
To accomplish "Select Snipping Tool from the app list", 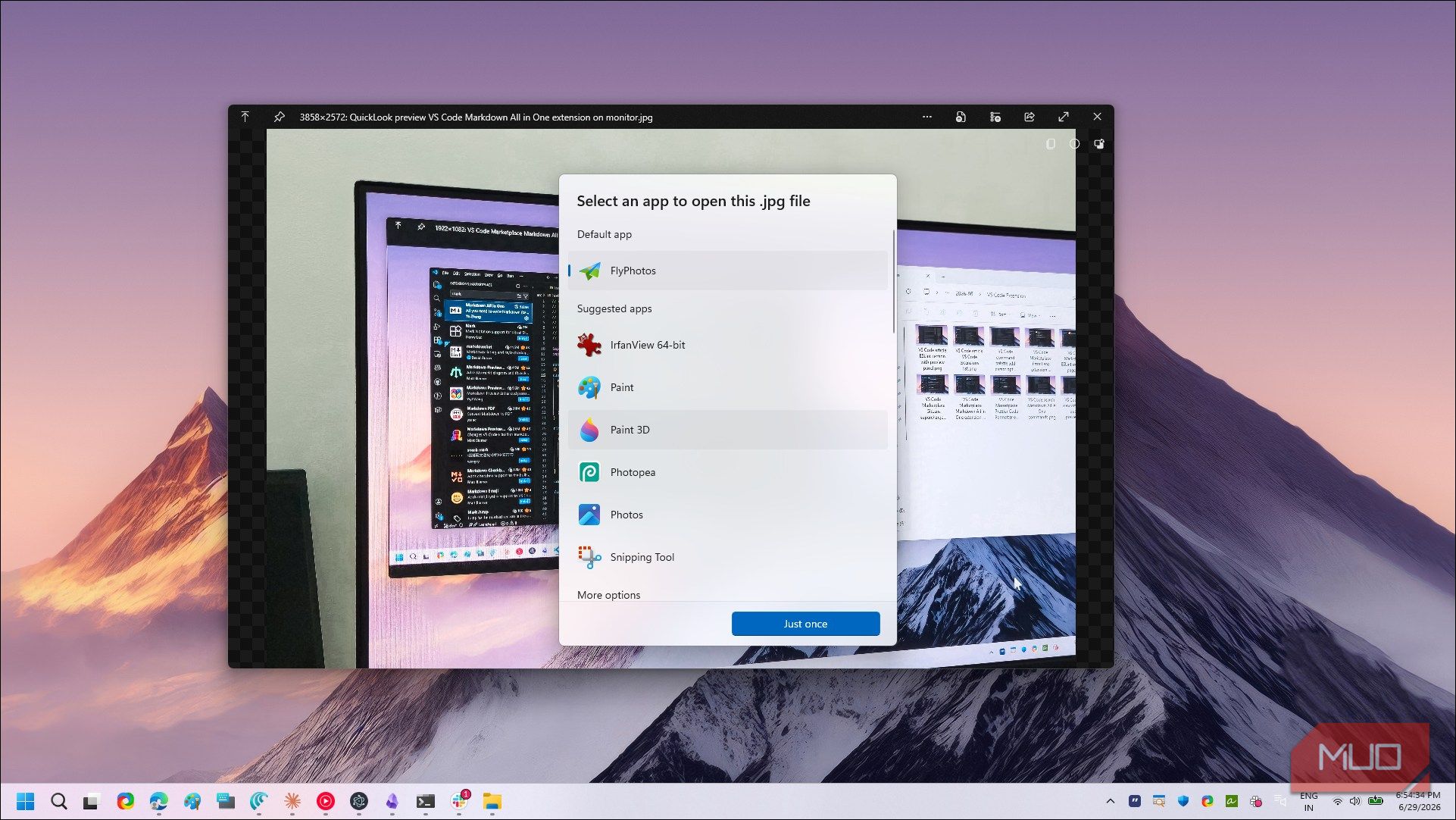I will point(727,557).
